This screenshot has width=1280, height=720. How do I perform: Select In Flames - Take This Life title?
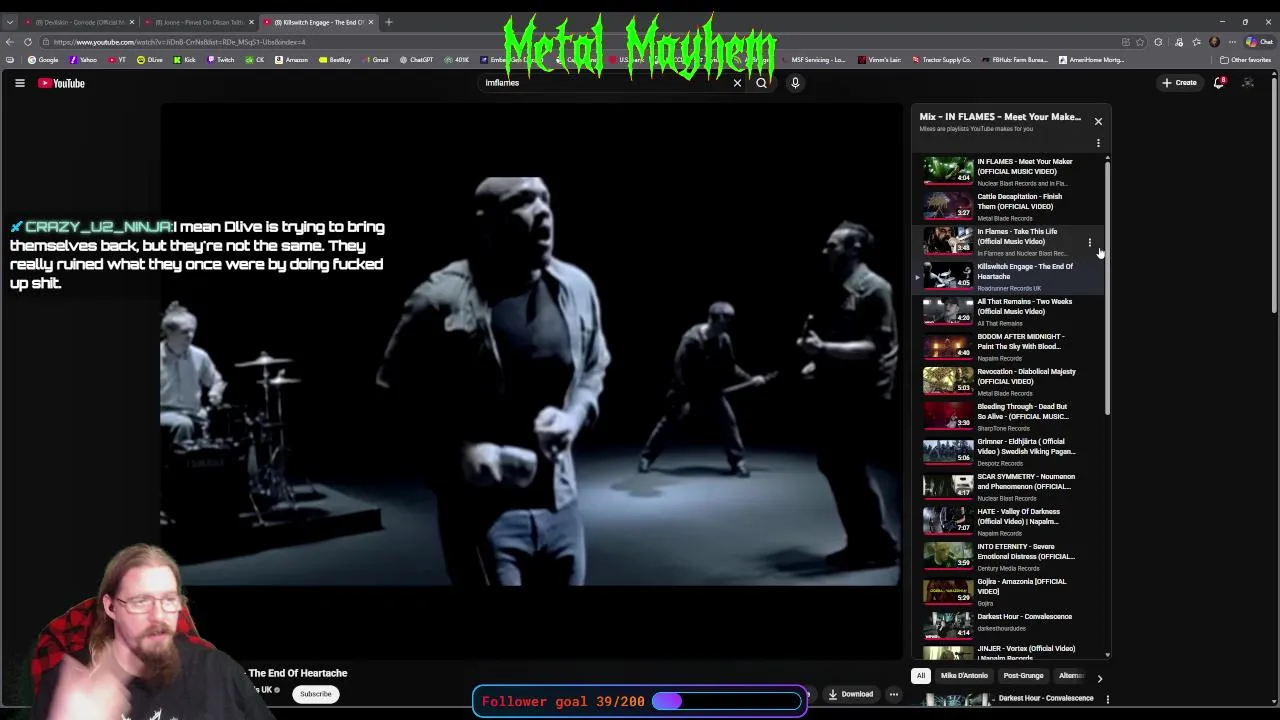pos(1016,236)
